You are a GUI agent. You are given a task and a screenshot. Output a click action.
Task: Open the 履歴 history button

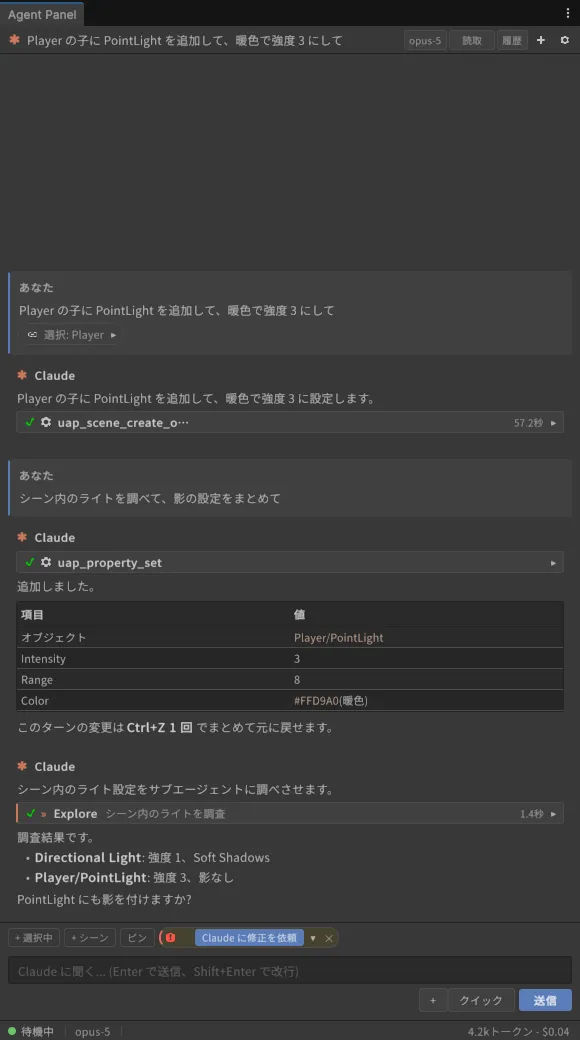pos(512,40)
